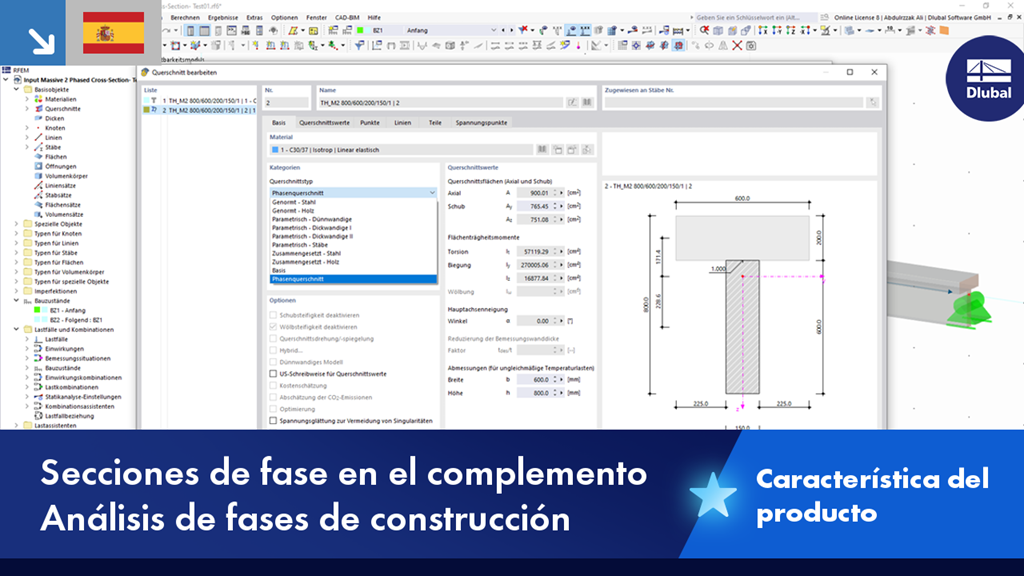Click the material library book icon
The image size is (1024, 576).
(x=542, y=149)
